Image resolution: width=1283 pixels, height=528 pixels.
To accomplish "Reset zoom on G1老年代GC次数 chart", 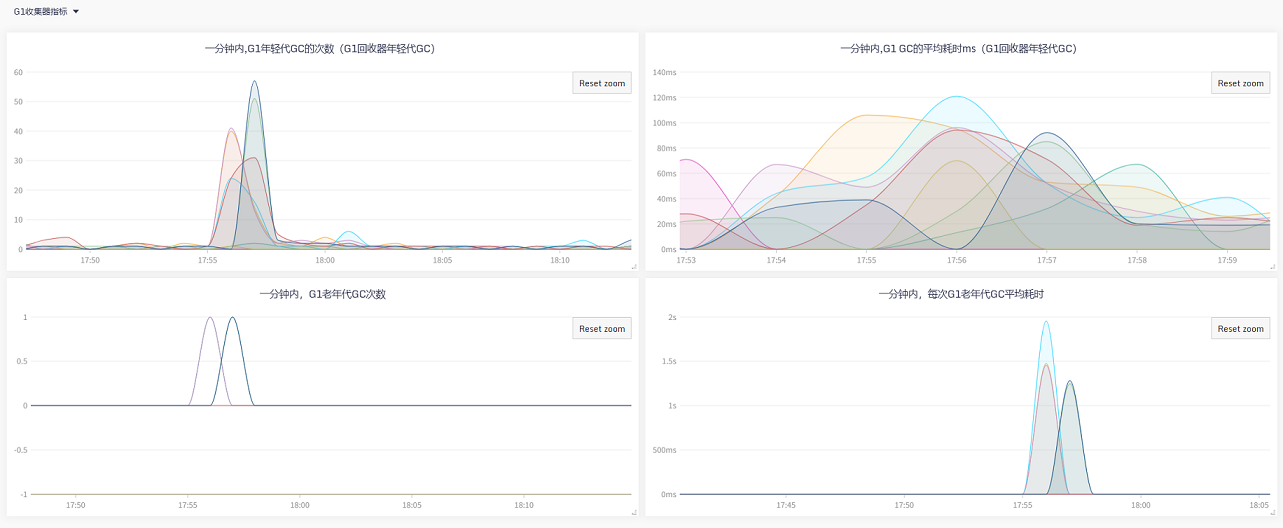I will point(601,328).
